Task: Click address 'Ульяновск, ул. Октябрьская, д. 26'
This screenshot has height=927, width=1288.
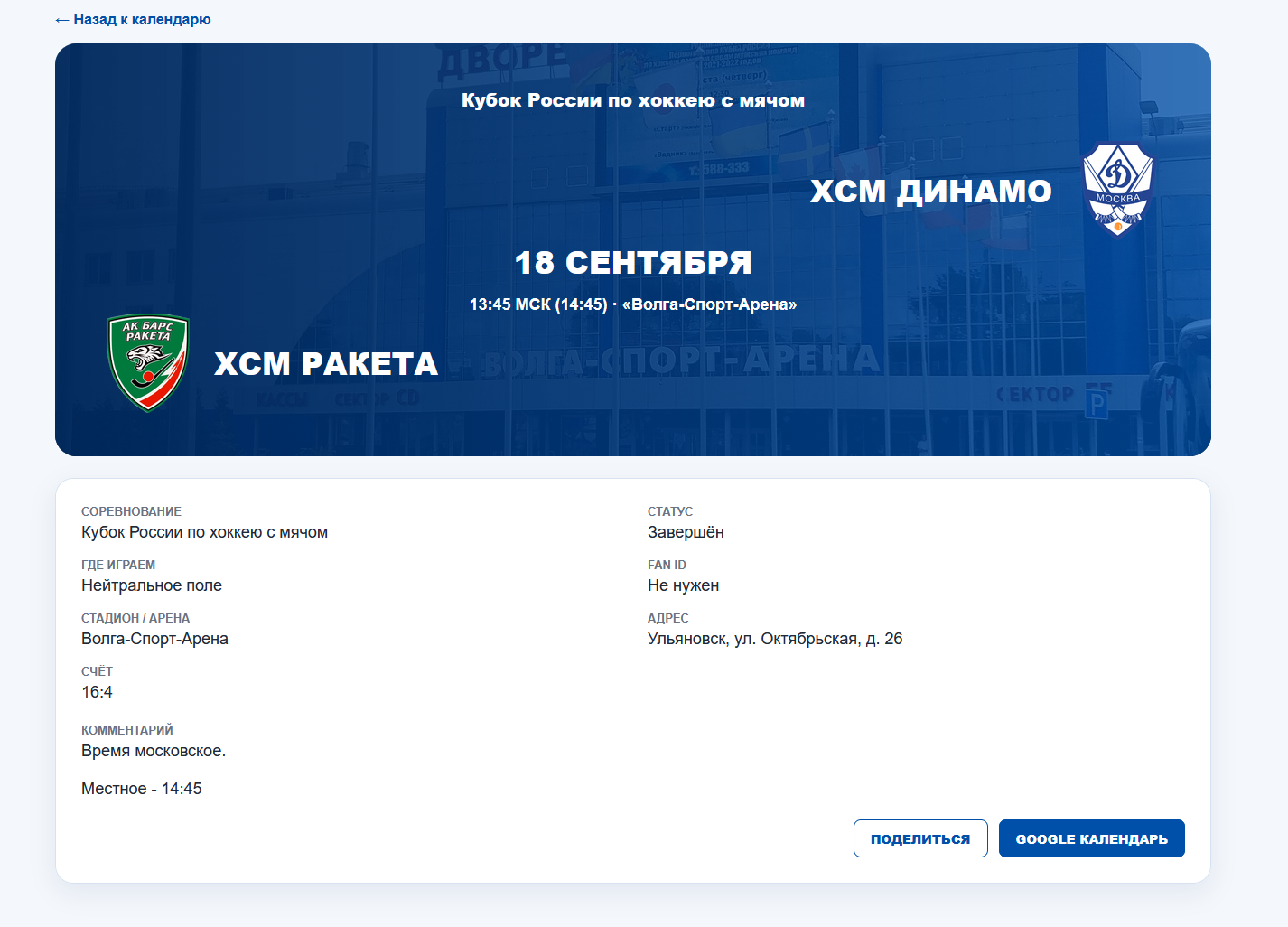Action: point(775,639)
